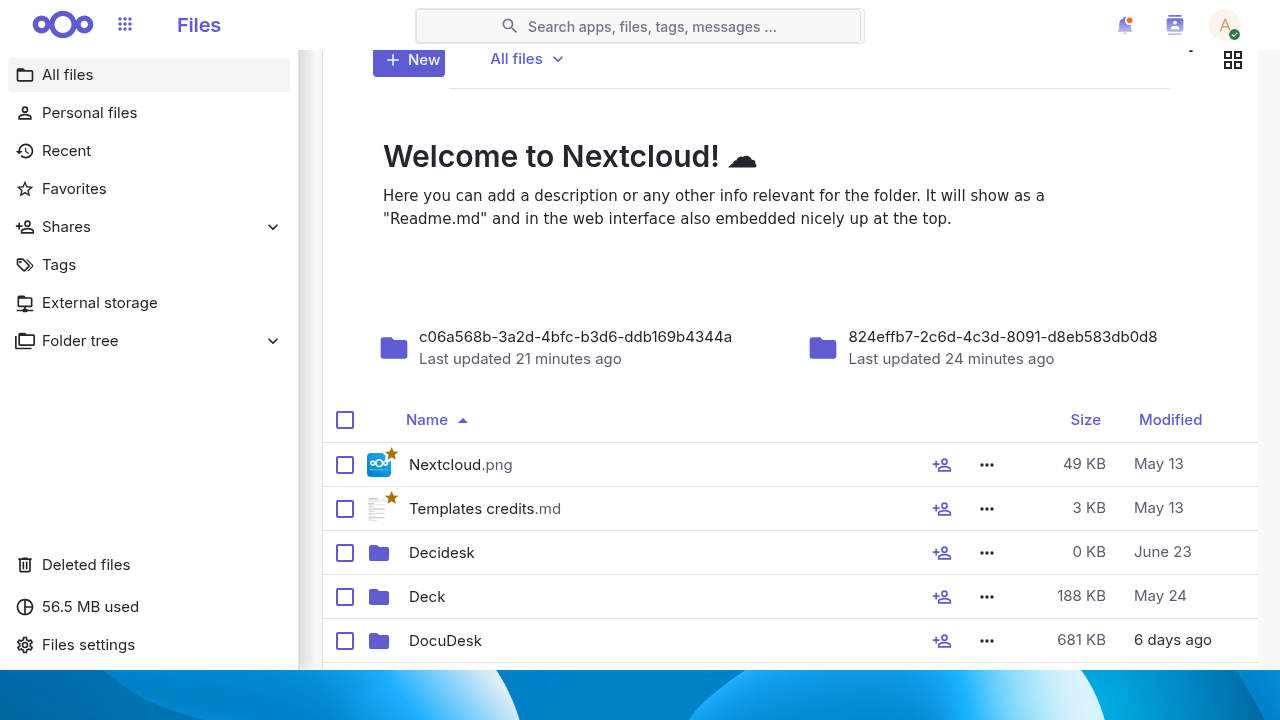
Task: Click folder icon of 824effb7 recent folder
Action: pyautogui.click(x=823, y=348)
